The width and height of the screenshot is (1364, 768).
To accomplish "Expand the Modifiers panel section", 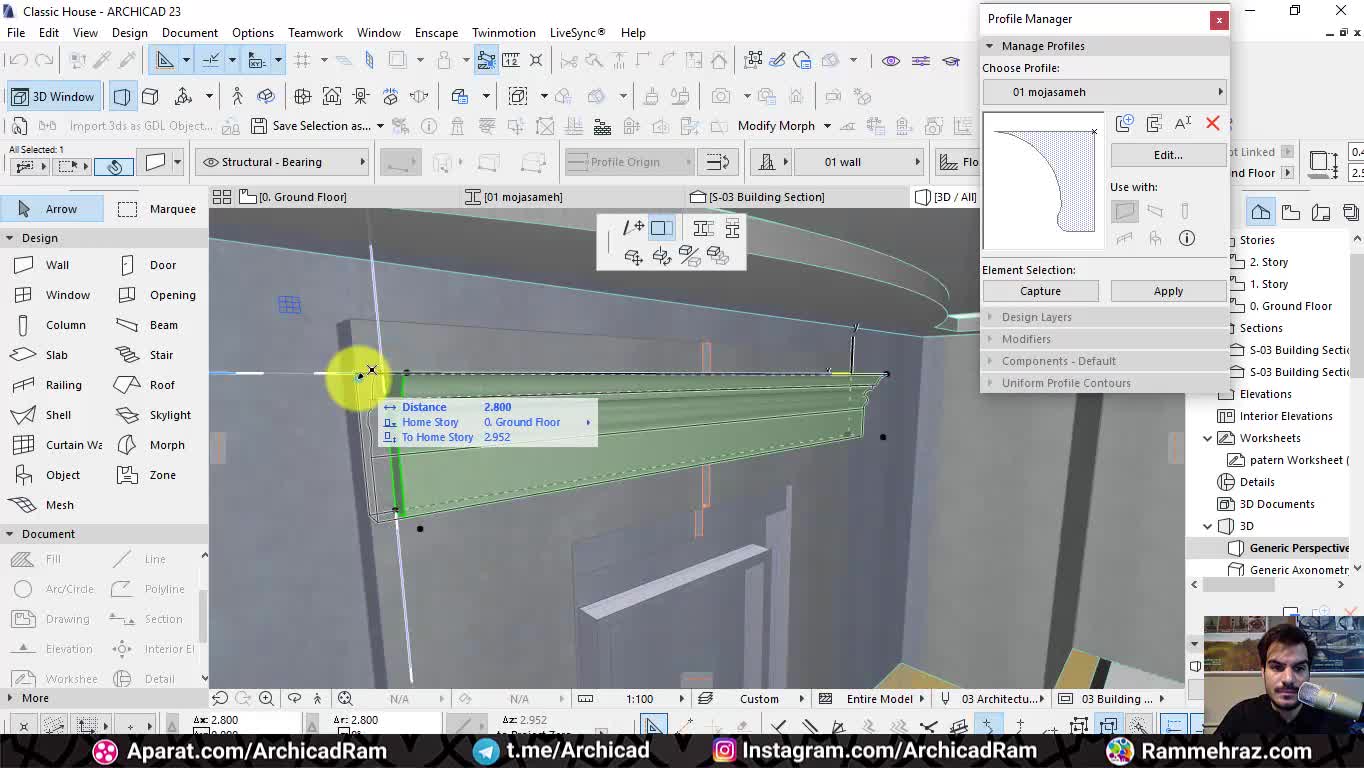I will [x=1026, y=339].
